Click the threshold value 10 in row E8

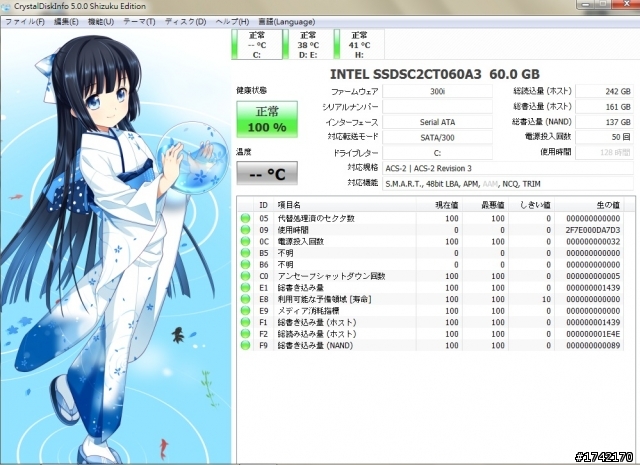[x=546, y=299]
